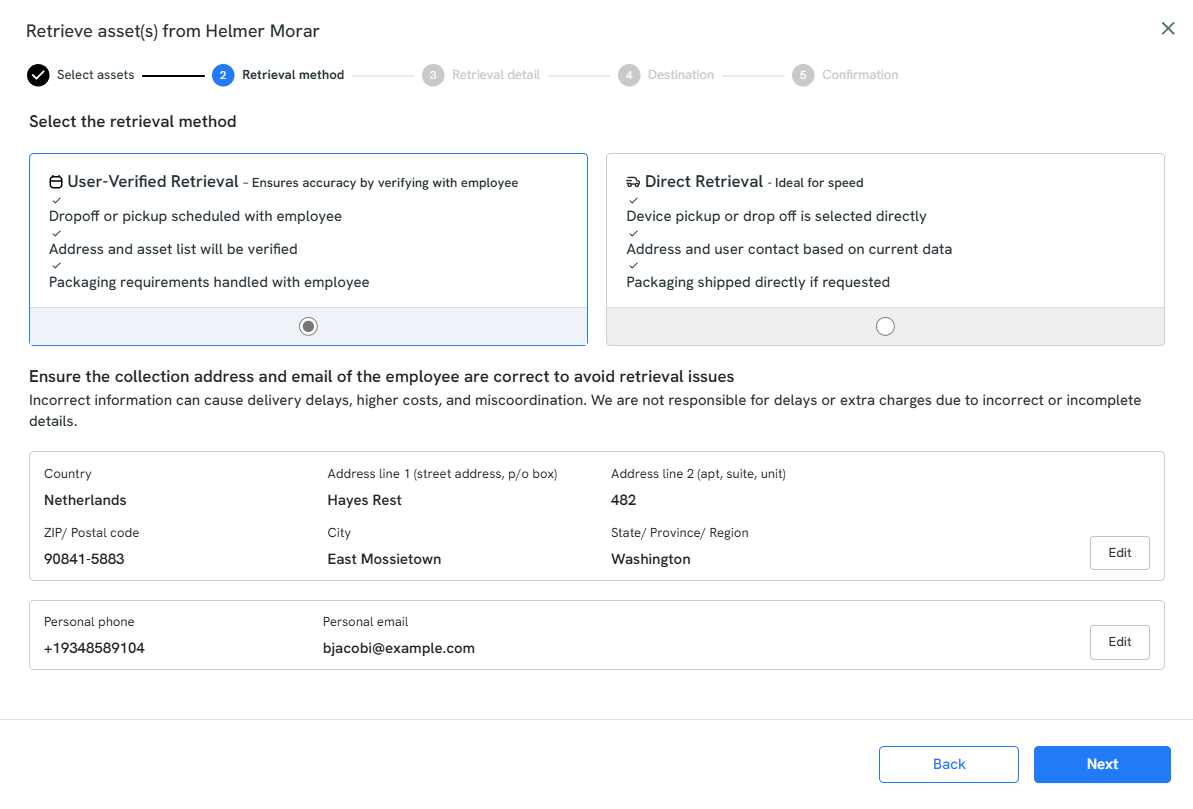
Task: Click the completed Select assets checkmark icon
Action: pyautogui.click(x=38, y=75)
